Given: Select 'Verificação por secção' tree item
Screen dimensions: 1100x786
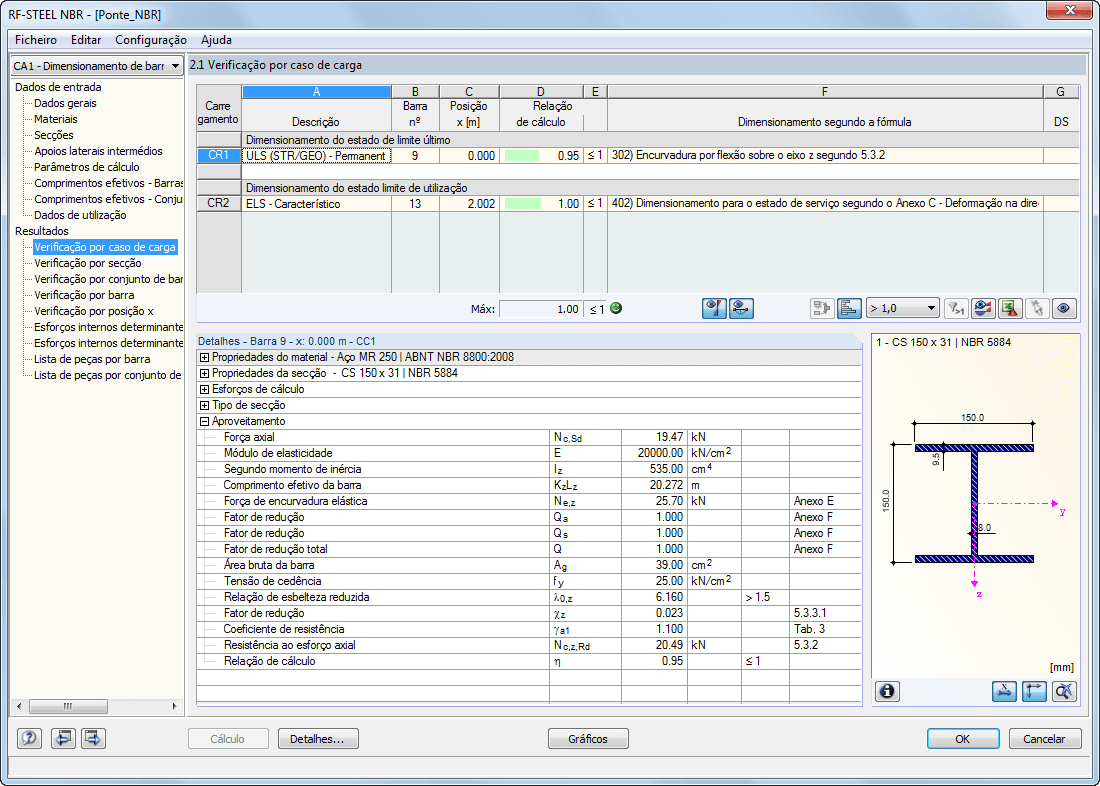Looking at the screenshot, I should (x=88, y=263).
